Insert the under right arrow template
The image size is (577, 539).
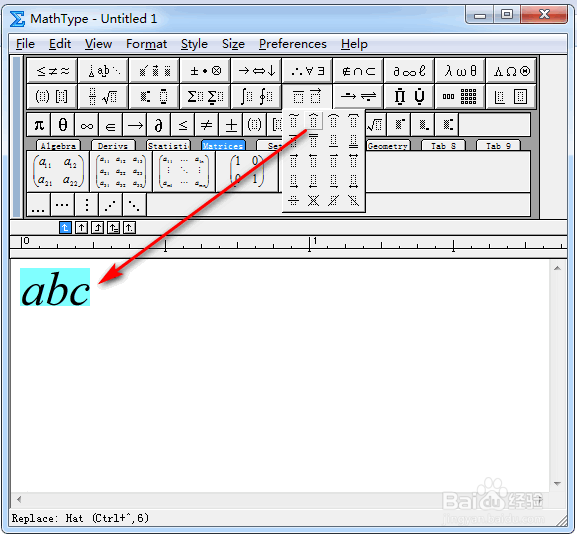coord(294,181)
